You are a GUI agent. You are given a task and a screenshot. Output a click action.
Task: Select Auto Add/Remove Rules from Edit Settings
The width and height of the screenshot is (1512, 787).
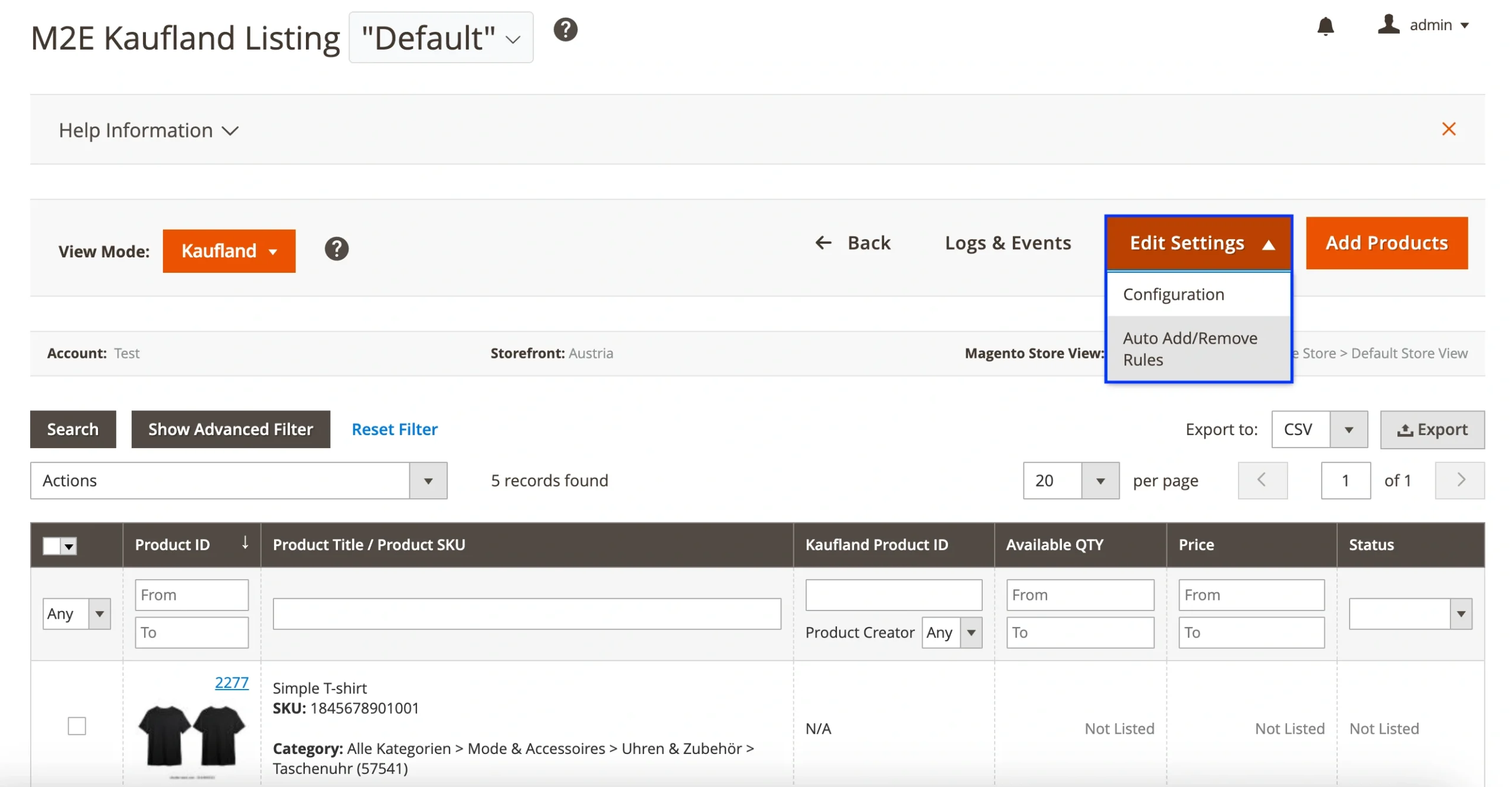tap(1191, 348)
